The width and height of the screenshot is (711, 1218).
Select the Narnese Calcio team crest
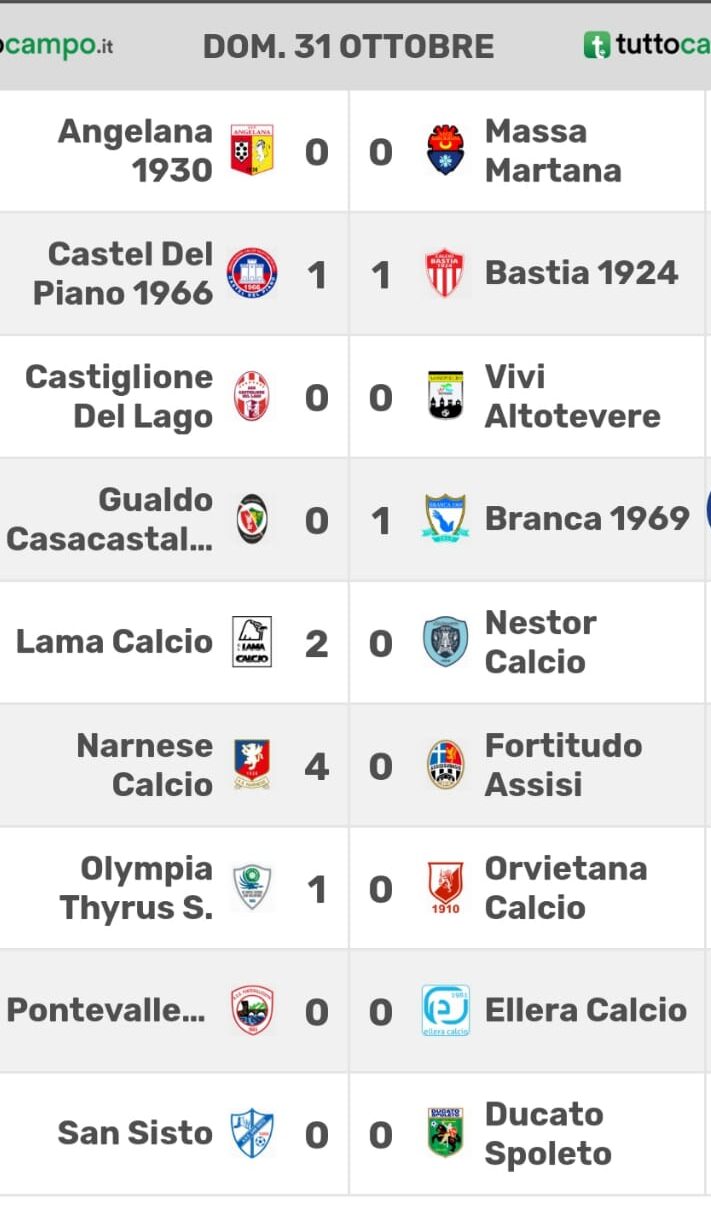pos(252,765)
